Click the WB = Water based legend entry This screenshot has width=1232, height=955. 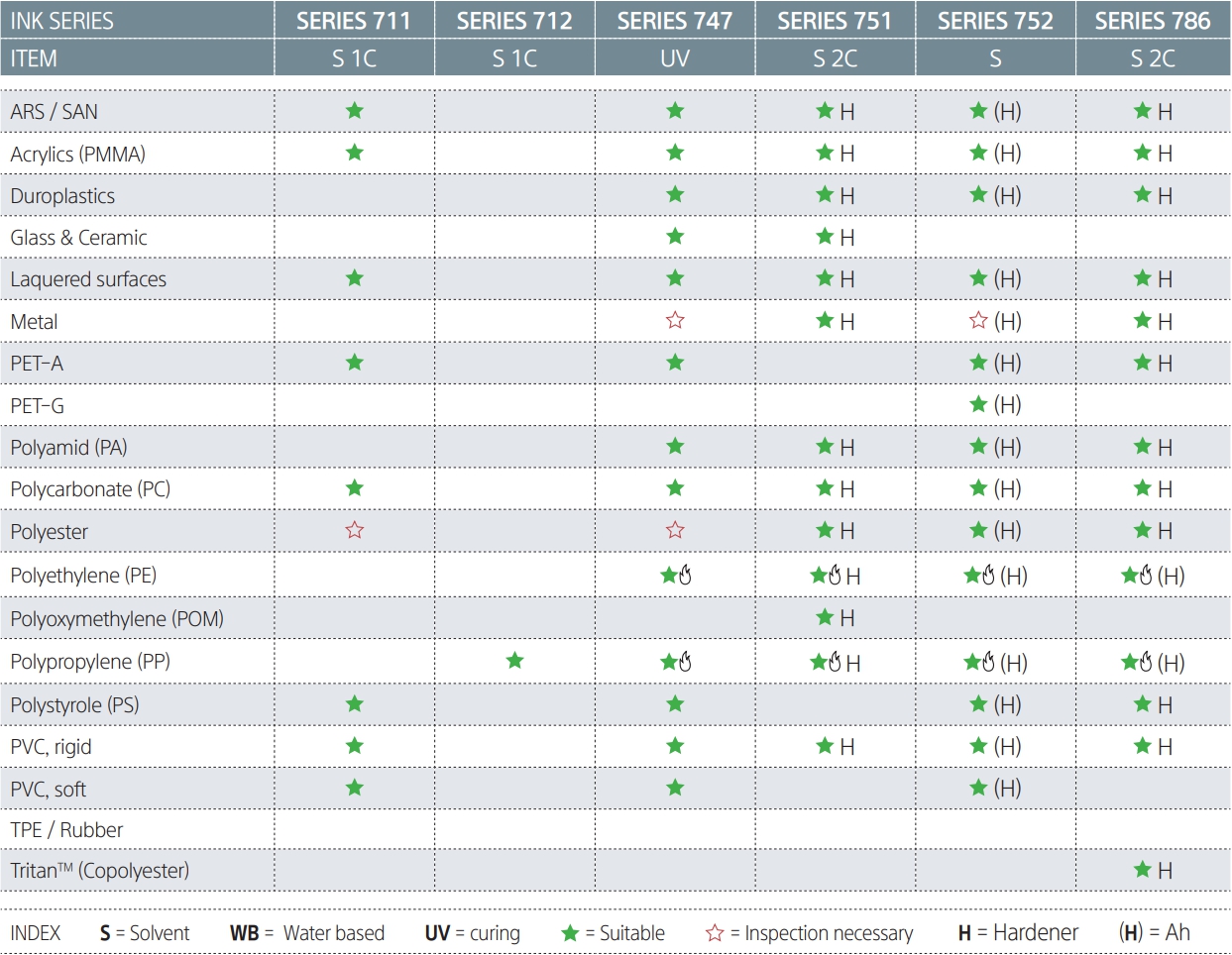[307, 933]
